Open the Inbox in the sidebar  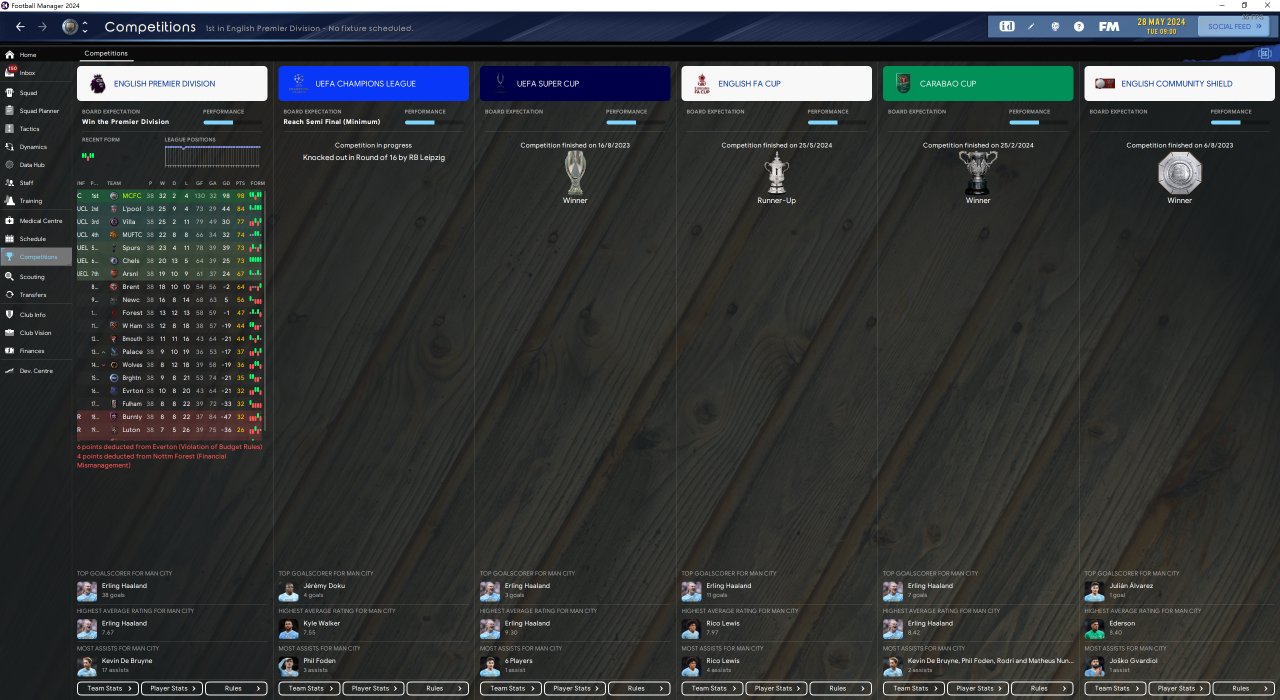pos(36,73)
